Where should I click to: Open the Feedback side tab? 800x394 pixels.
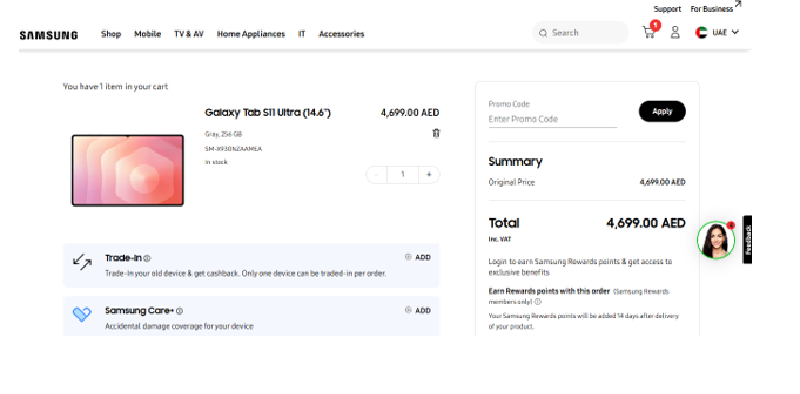click(x=747, y=239)
